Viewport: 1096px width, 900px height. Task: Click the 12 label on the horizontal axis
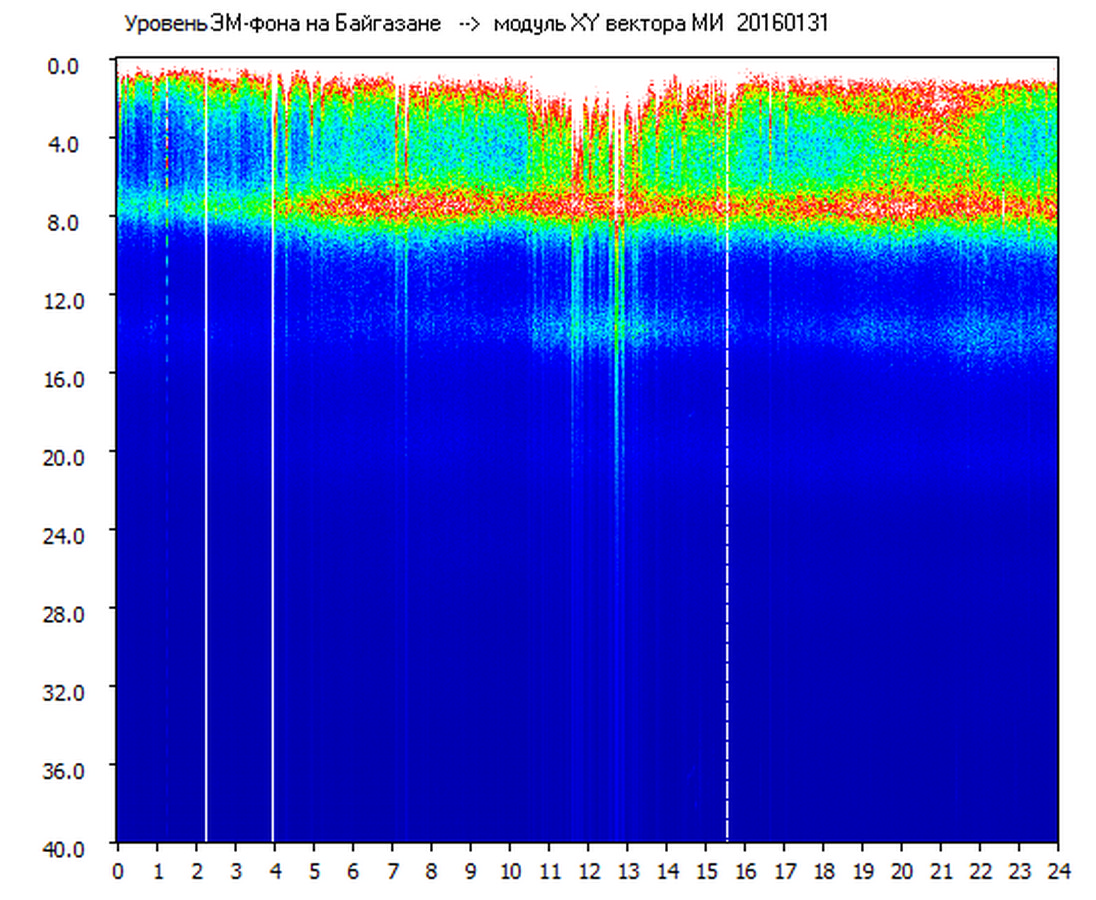pyautogui.click(x=588, y=871)
